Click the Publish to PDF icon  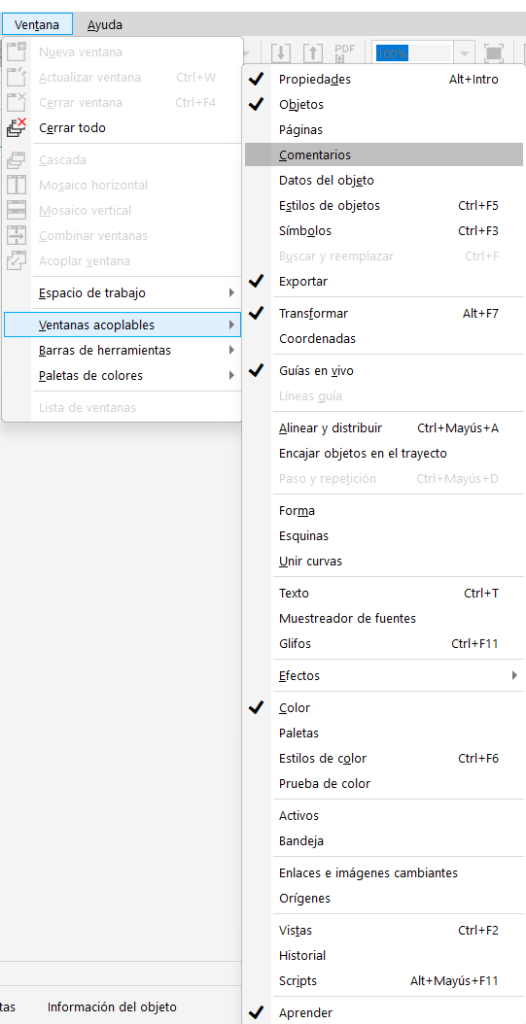click(x=344, y=52)
